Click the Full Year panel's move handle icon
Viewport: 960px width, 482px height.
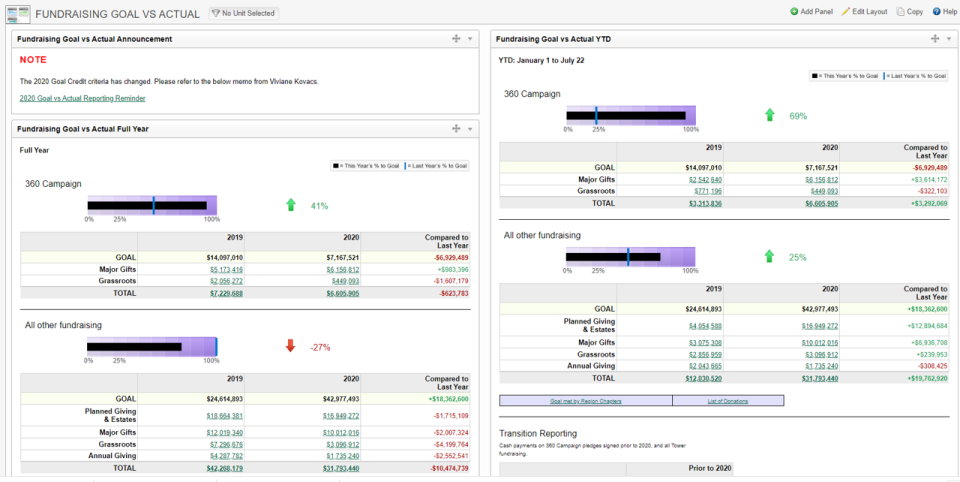(456, 129)
